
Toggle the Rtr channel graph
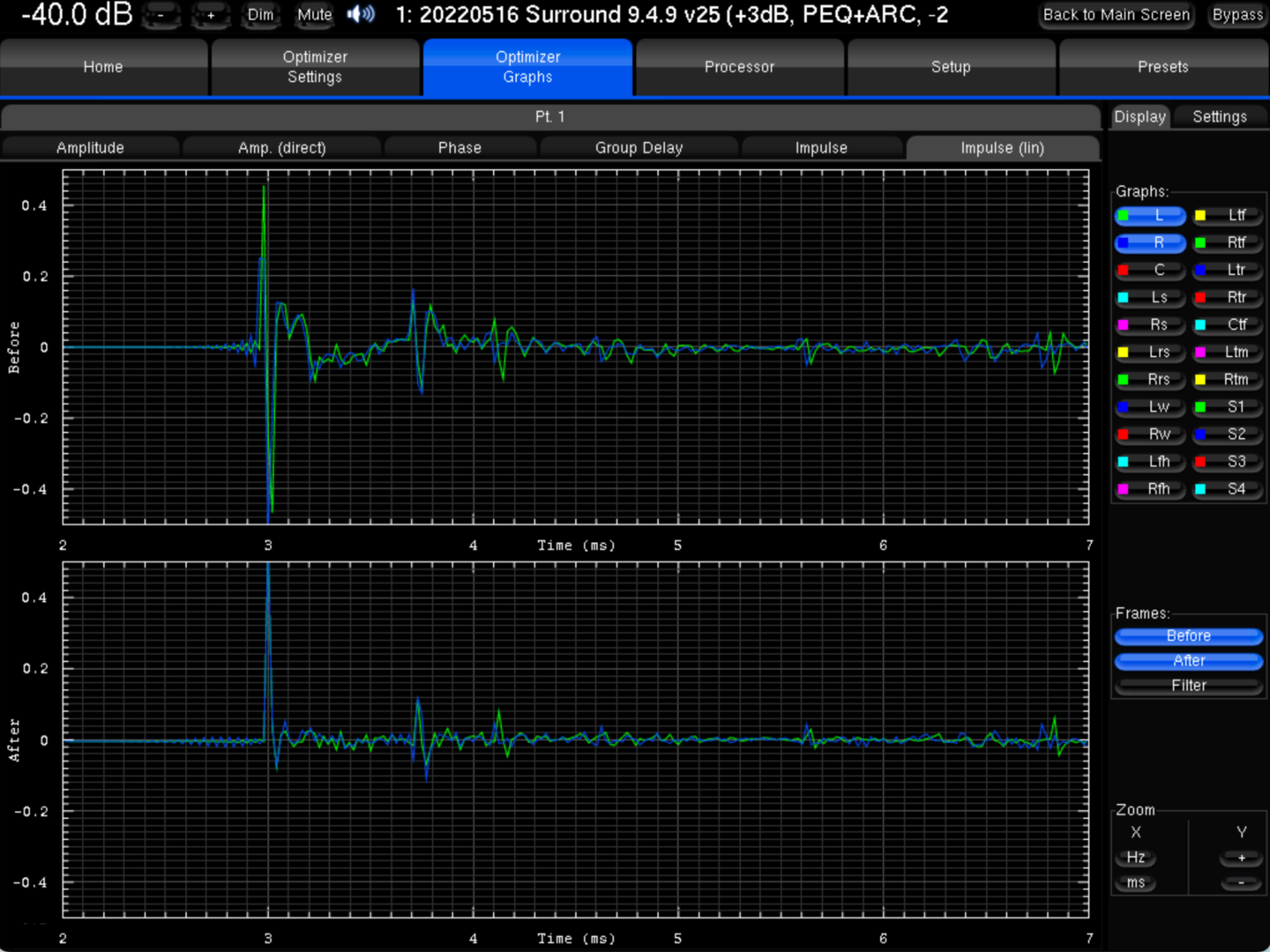(1228, 298)
